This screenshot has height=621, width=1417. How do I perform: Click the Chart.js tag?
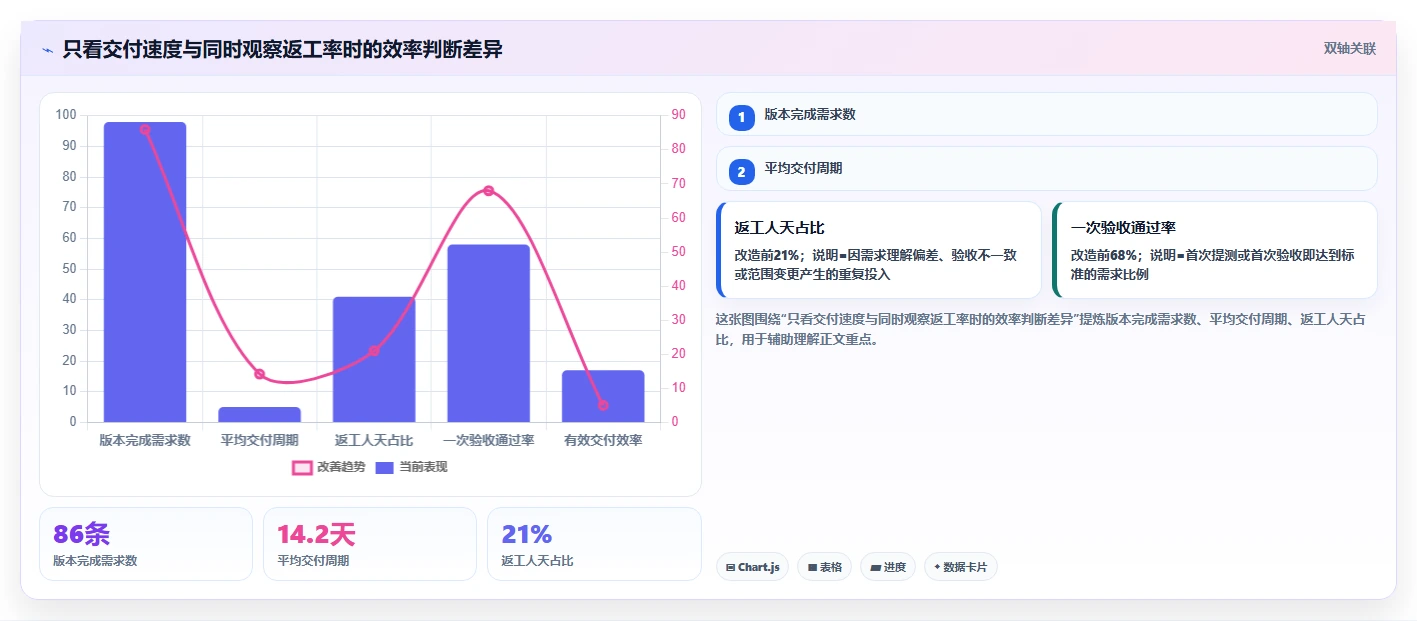point(752,567)
